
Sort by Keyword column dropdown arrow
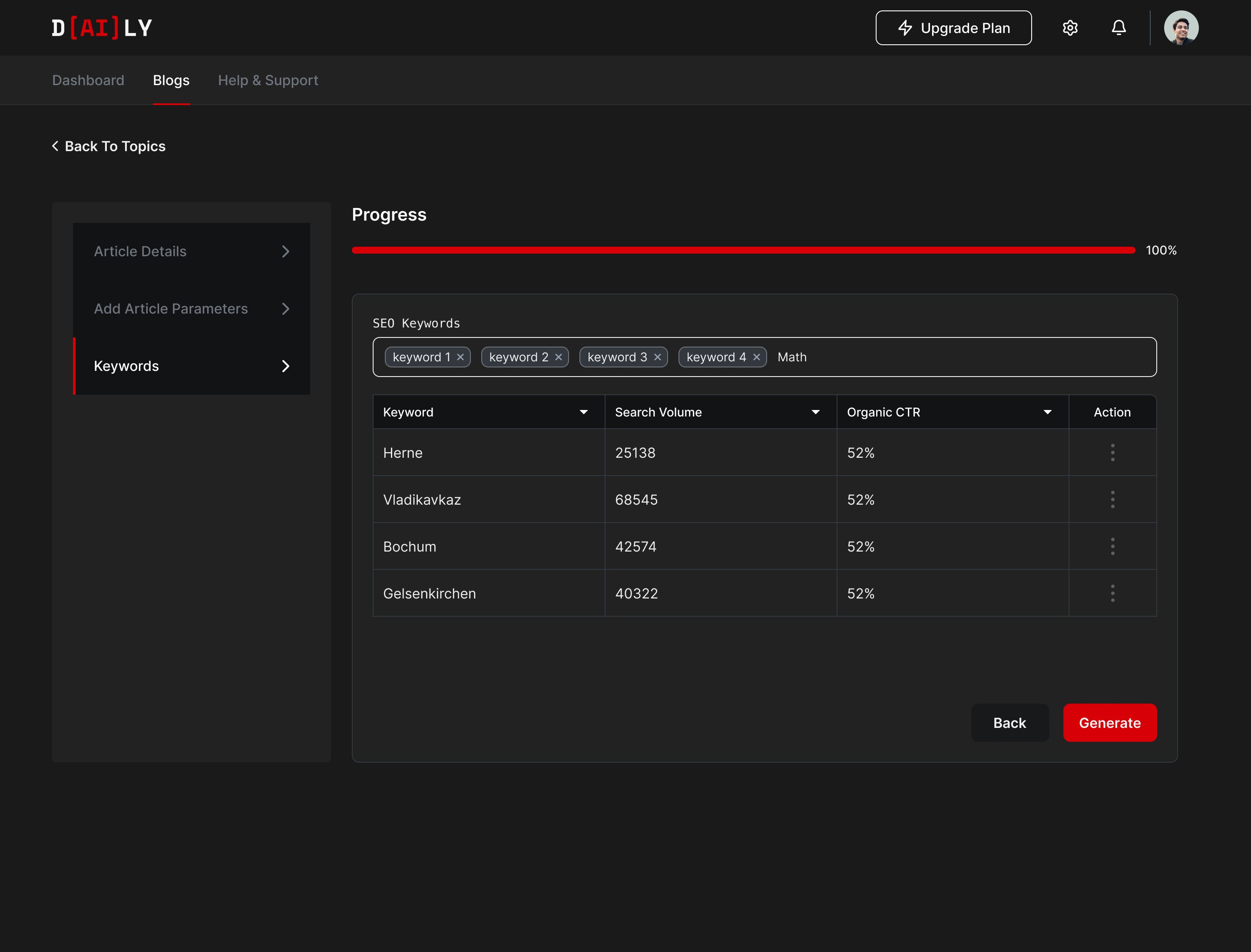pyautogui.click(x=583, y=412)
